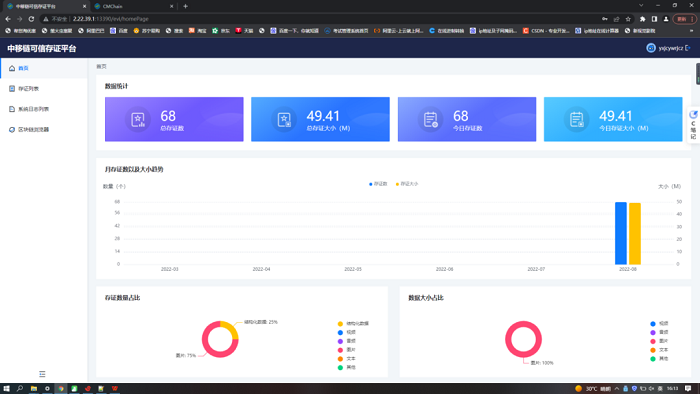Toggle the yellow evidence-size legend in bar chart
Screen dimensions: 700x394
point(407,184)
